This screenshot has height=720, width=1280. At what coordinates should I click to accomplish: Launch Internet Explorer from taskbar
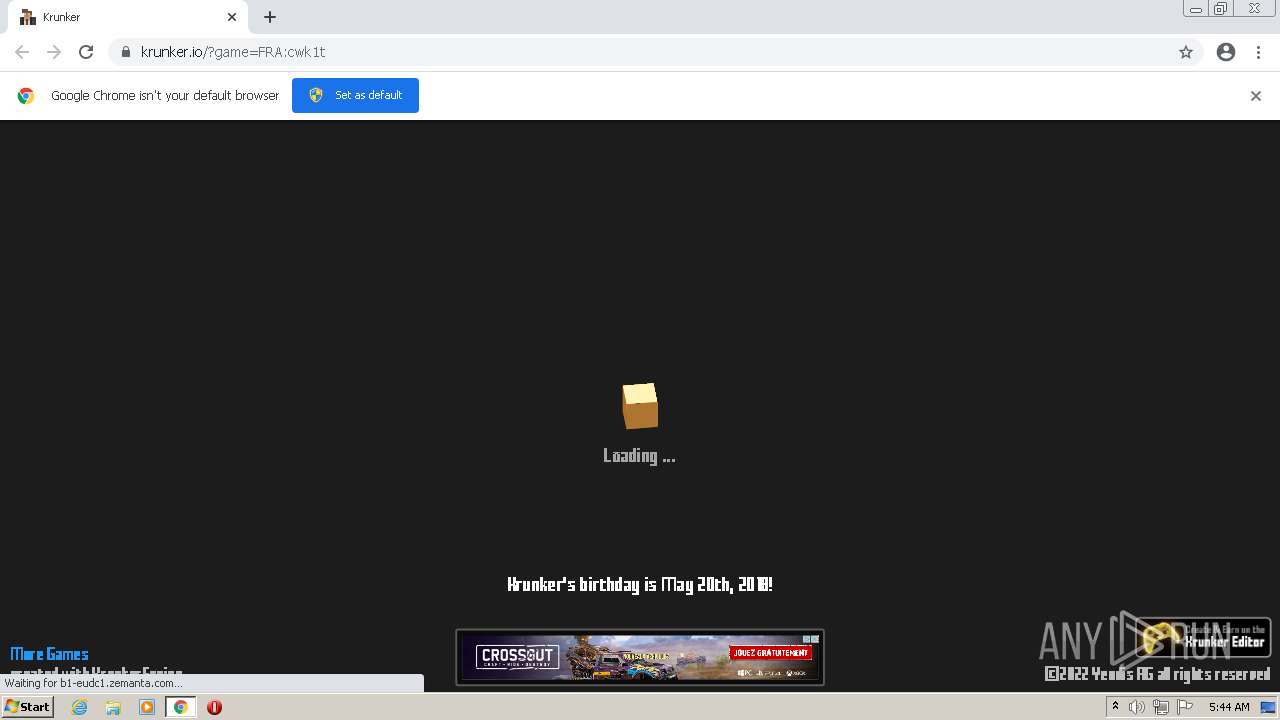pos(80,707)
